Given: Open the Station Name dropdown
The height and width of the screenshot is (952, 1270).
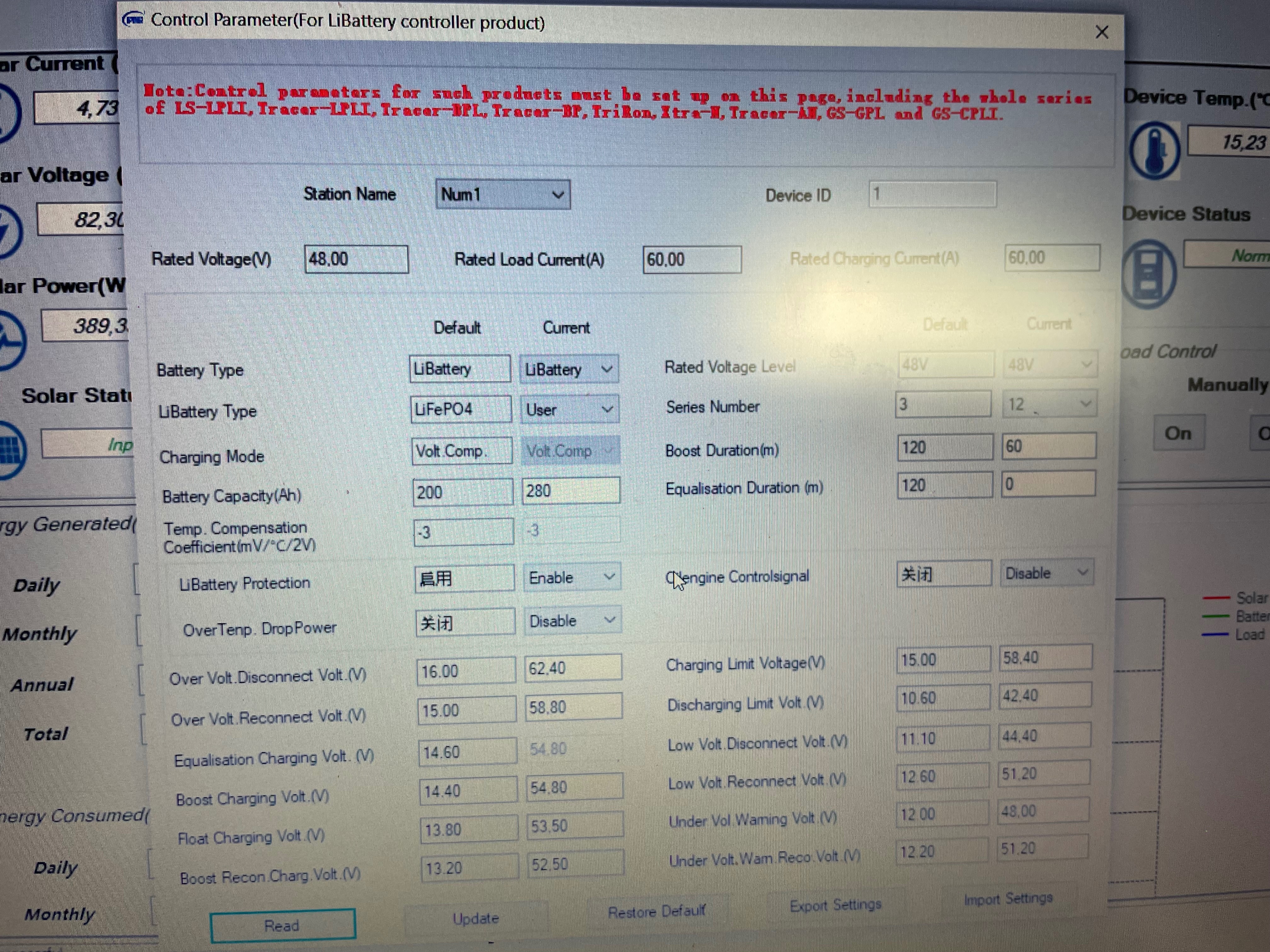Looking at the screenshot, I should [558, 195].
